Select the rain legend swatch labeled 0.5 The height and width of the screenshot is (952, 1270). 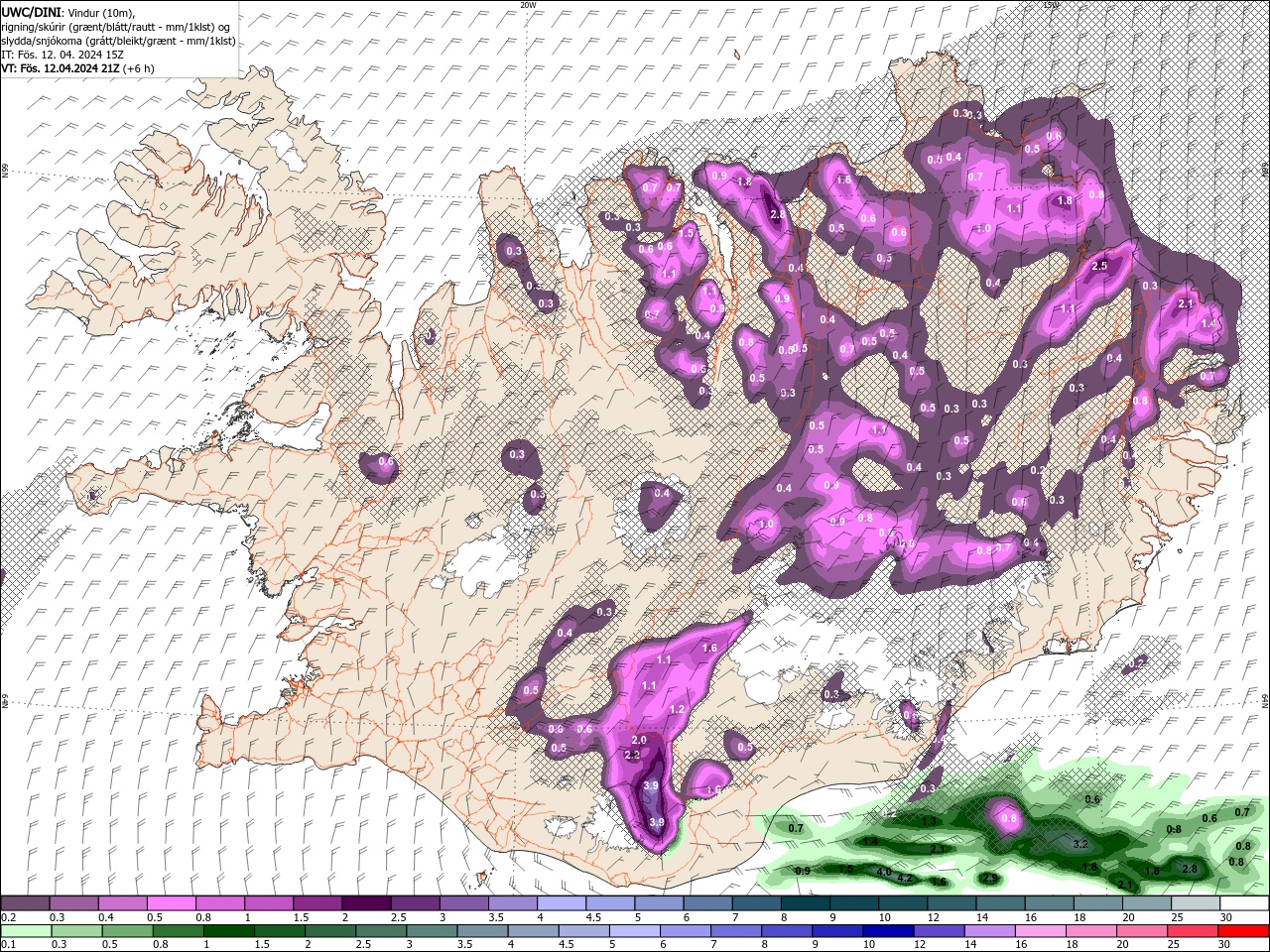click(127, 931)
